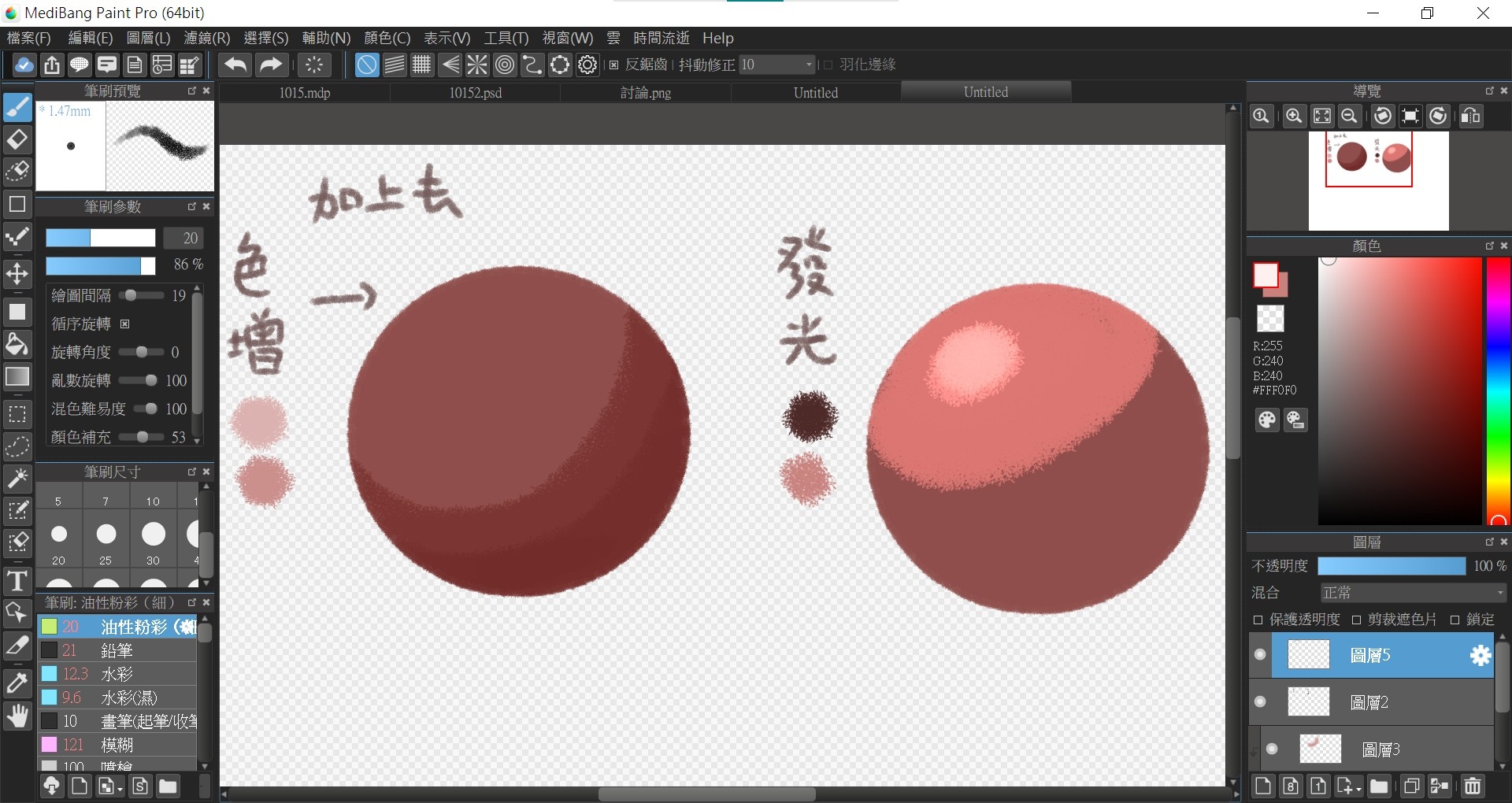Select the Eyedropper tool

(x=17, y=684)
